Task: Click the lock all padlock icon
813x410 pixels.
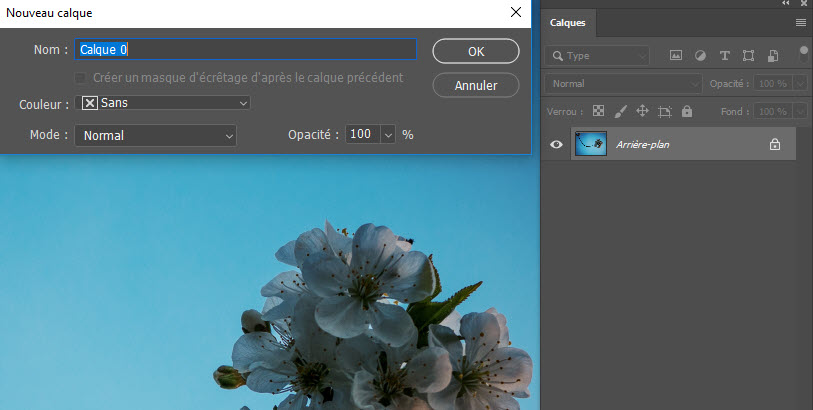Action: (687, 111)
